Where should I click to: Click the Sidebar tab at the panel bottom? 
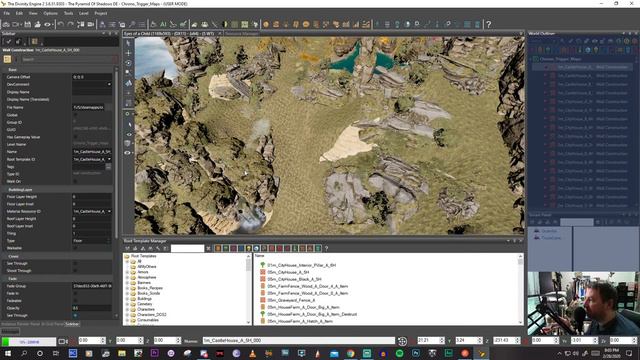[x=72, y=324]
